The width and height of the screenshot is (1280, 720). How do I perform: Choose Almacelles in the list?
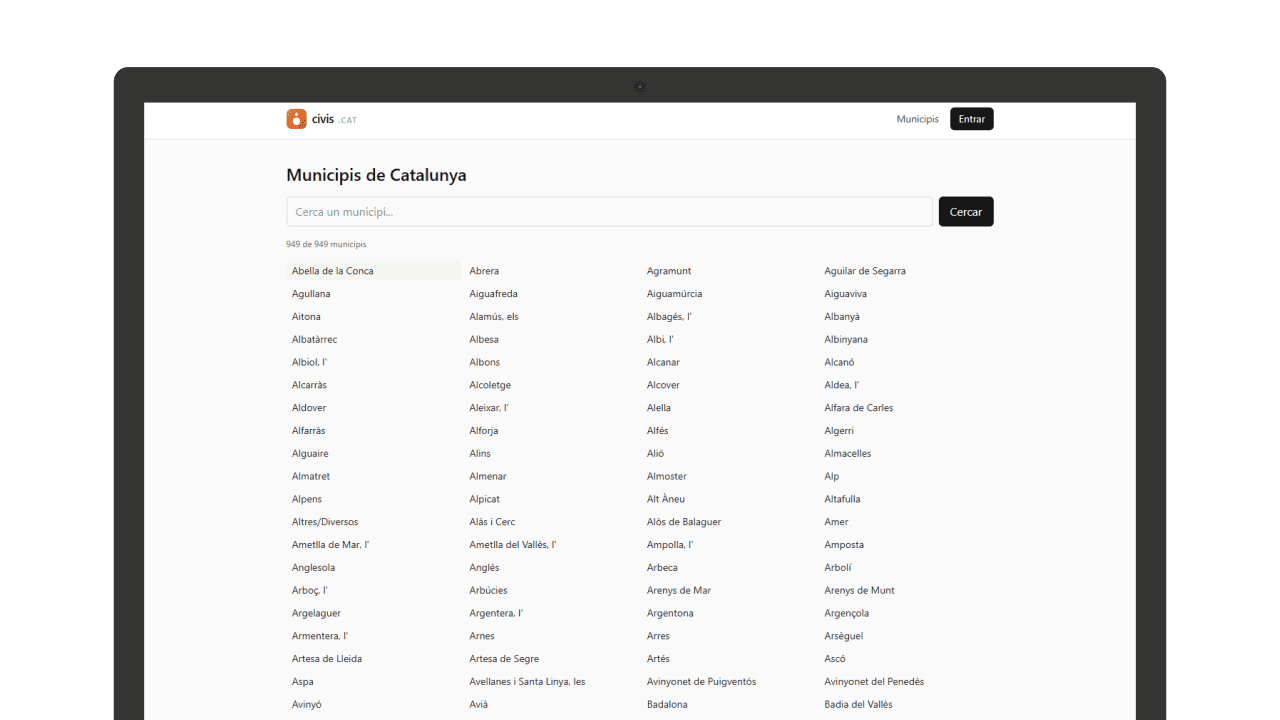point(848,454)
